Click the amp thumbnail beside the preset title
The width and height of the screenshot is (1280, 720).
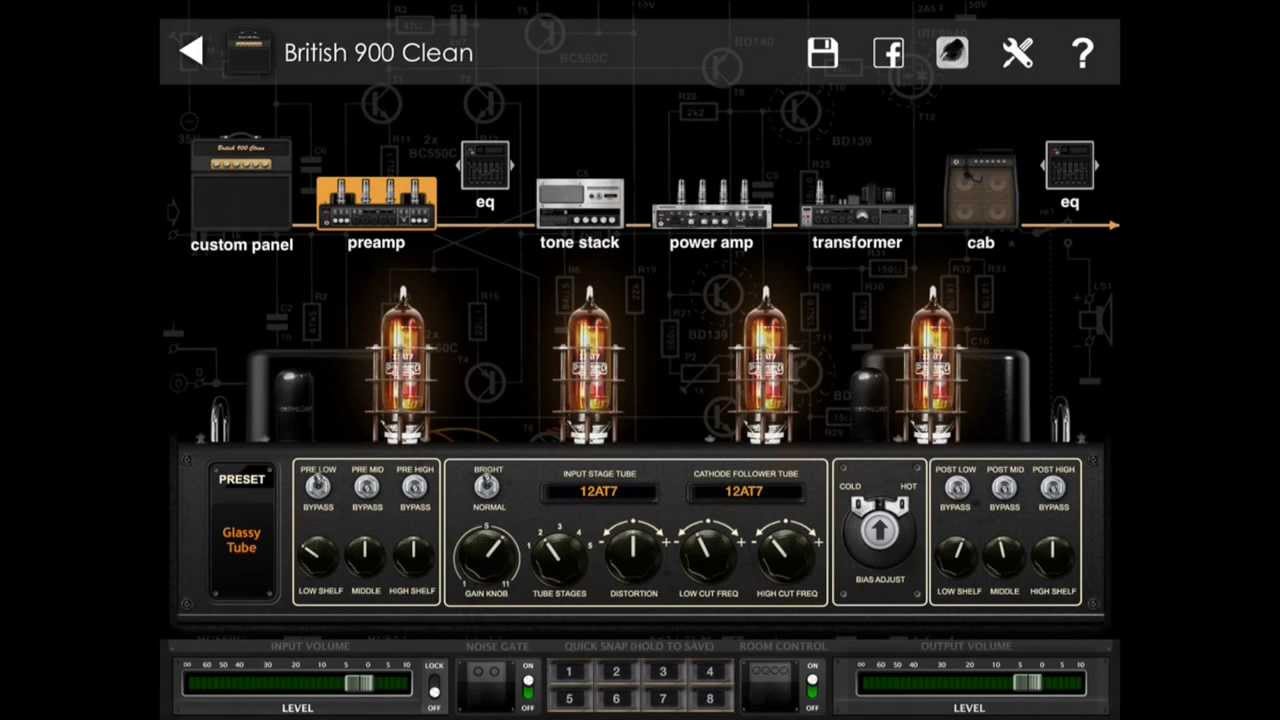tap(247, 53)
